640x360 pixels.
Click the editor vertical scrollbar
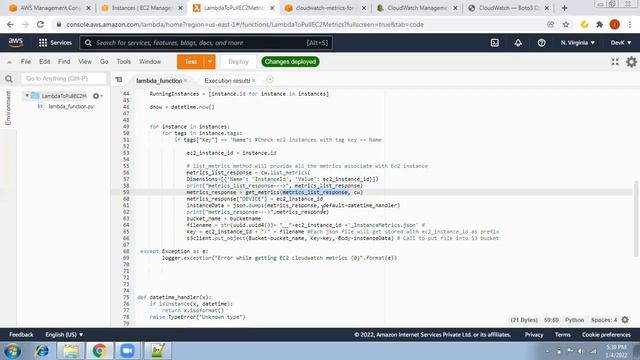(x=636, y=219)
